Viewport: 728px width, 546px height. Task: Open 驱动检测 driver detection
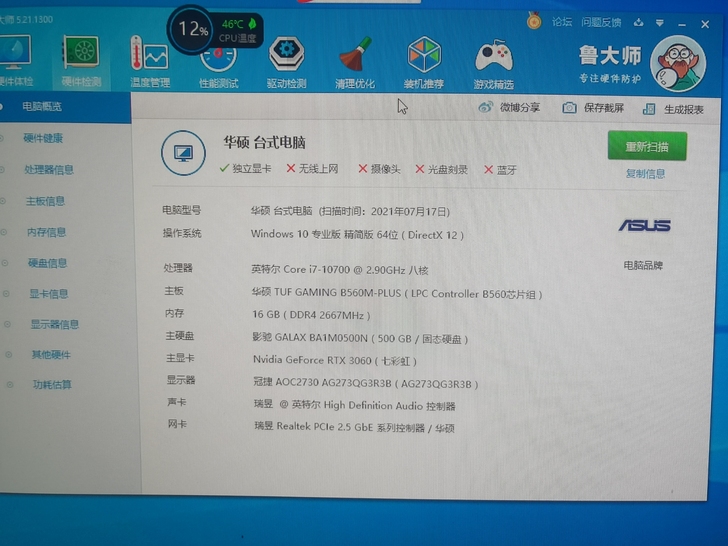[x=286, y=63]
